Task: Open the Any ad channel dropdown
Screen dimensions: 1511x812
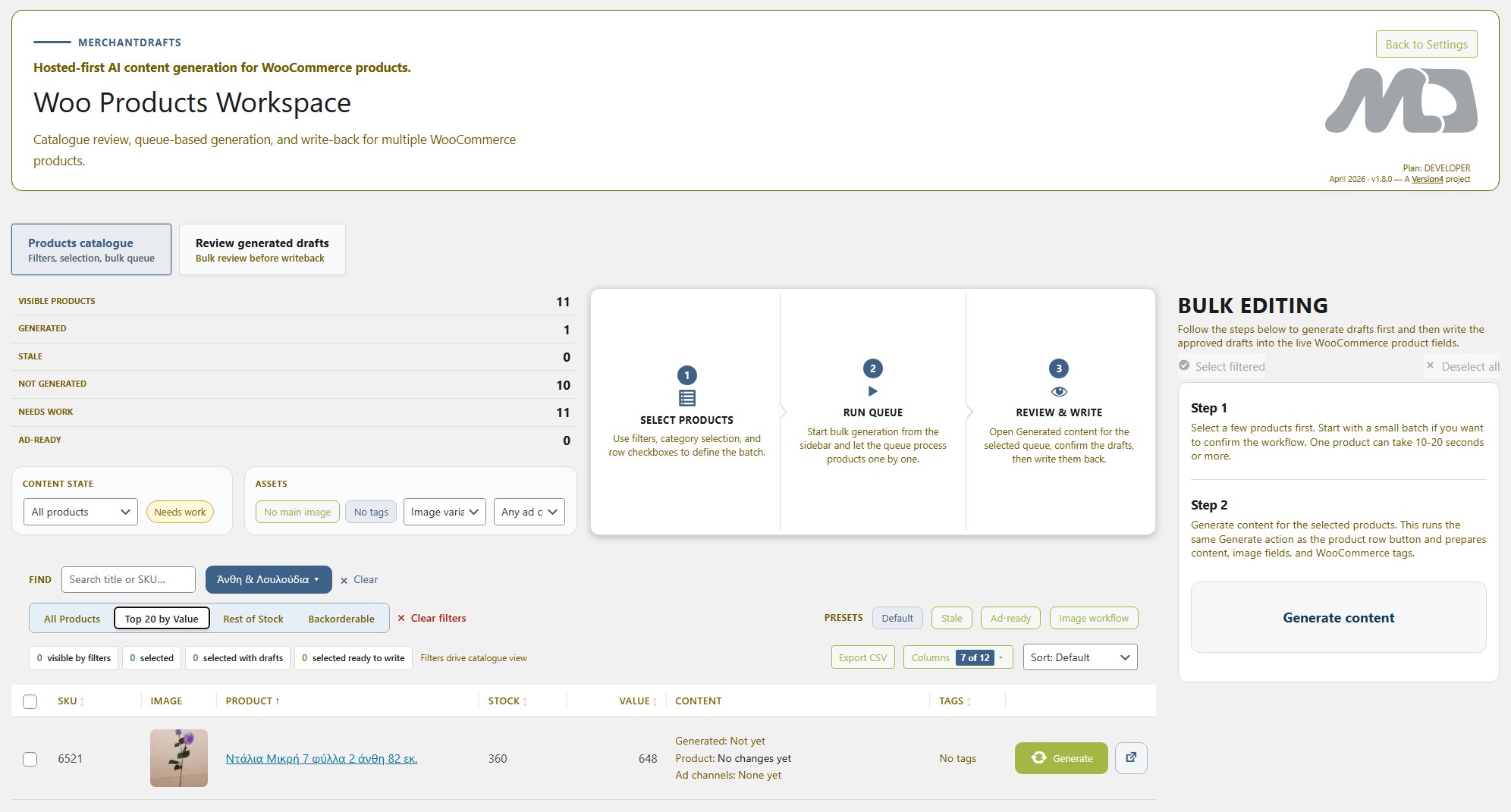Action: pyautogui.click(x=529, y=512)
